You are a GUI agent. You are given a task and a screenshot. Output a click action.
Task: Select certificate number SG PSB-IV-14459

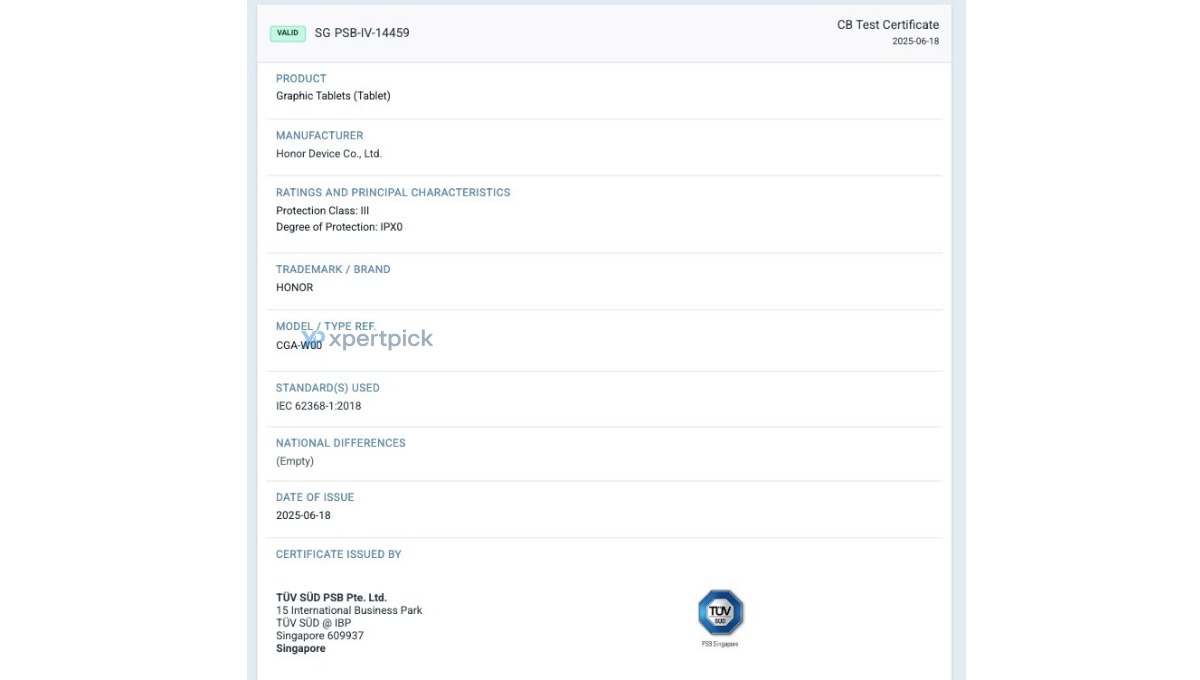(362, 33)
